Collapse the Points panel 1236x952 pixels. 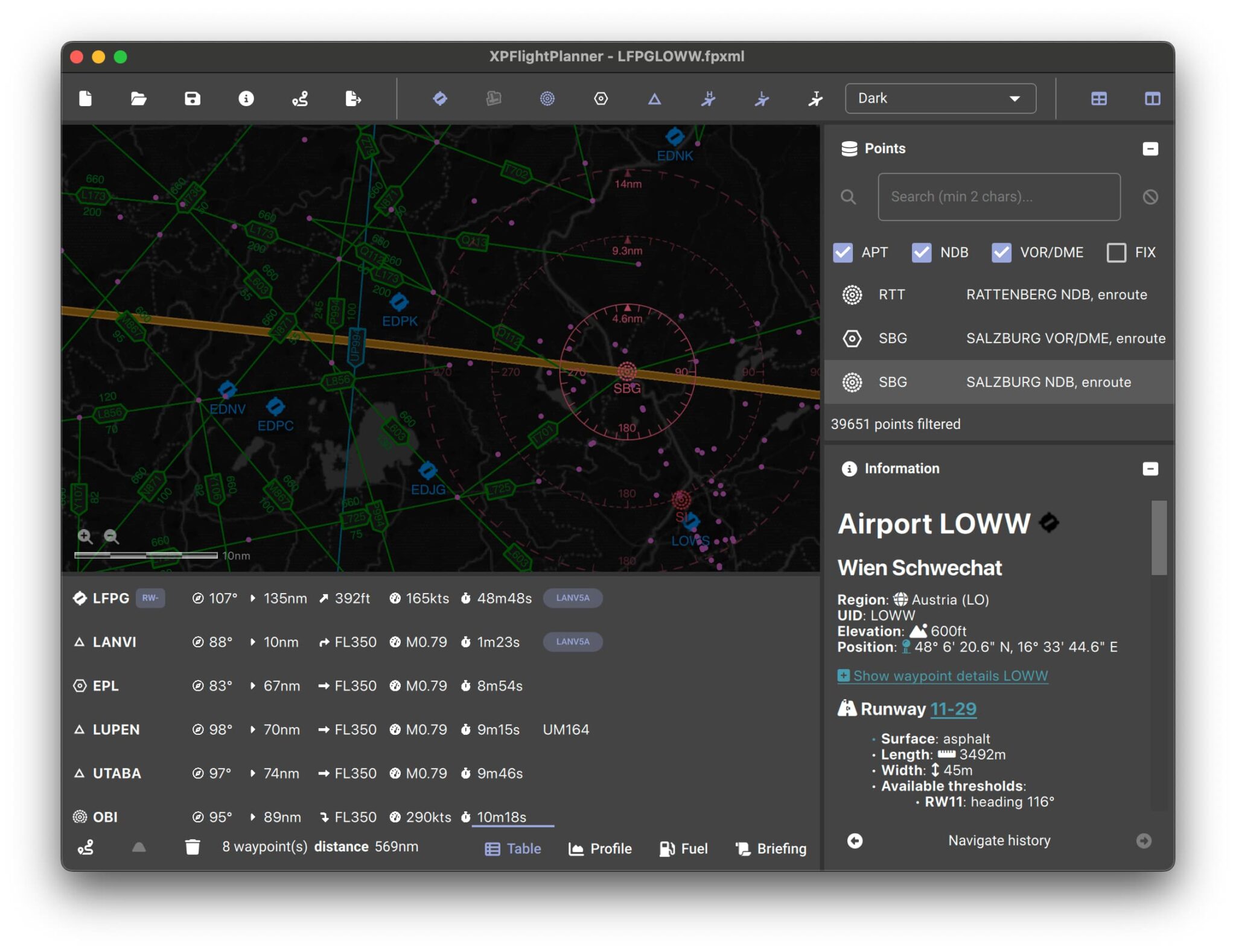1150,148
